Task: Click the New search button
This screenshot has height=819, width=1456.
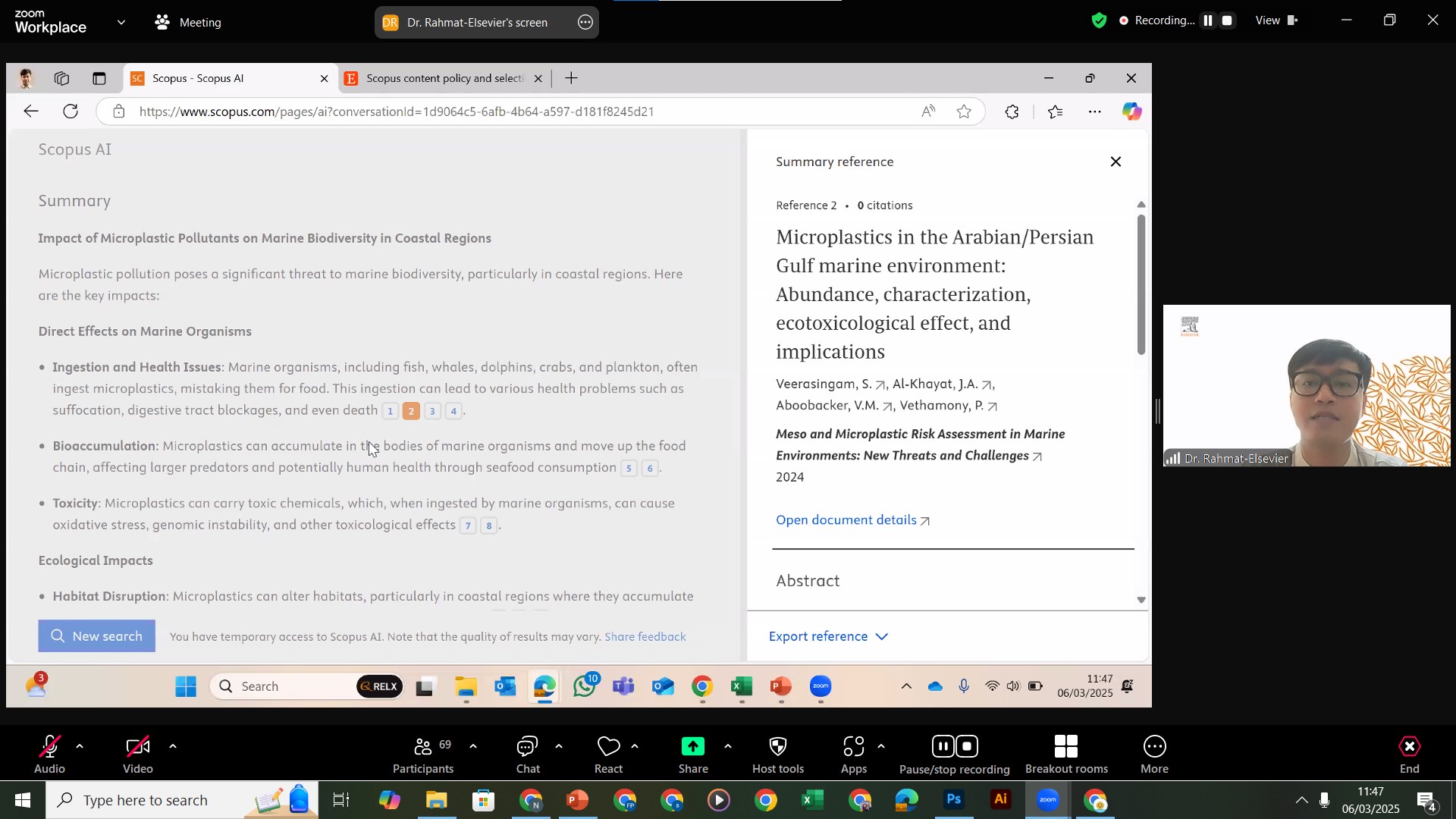Action: pos(97,636)
